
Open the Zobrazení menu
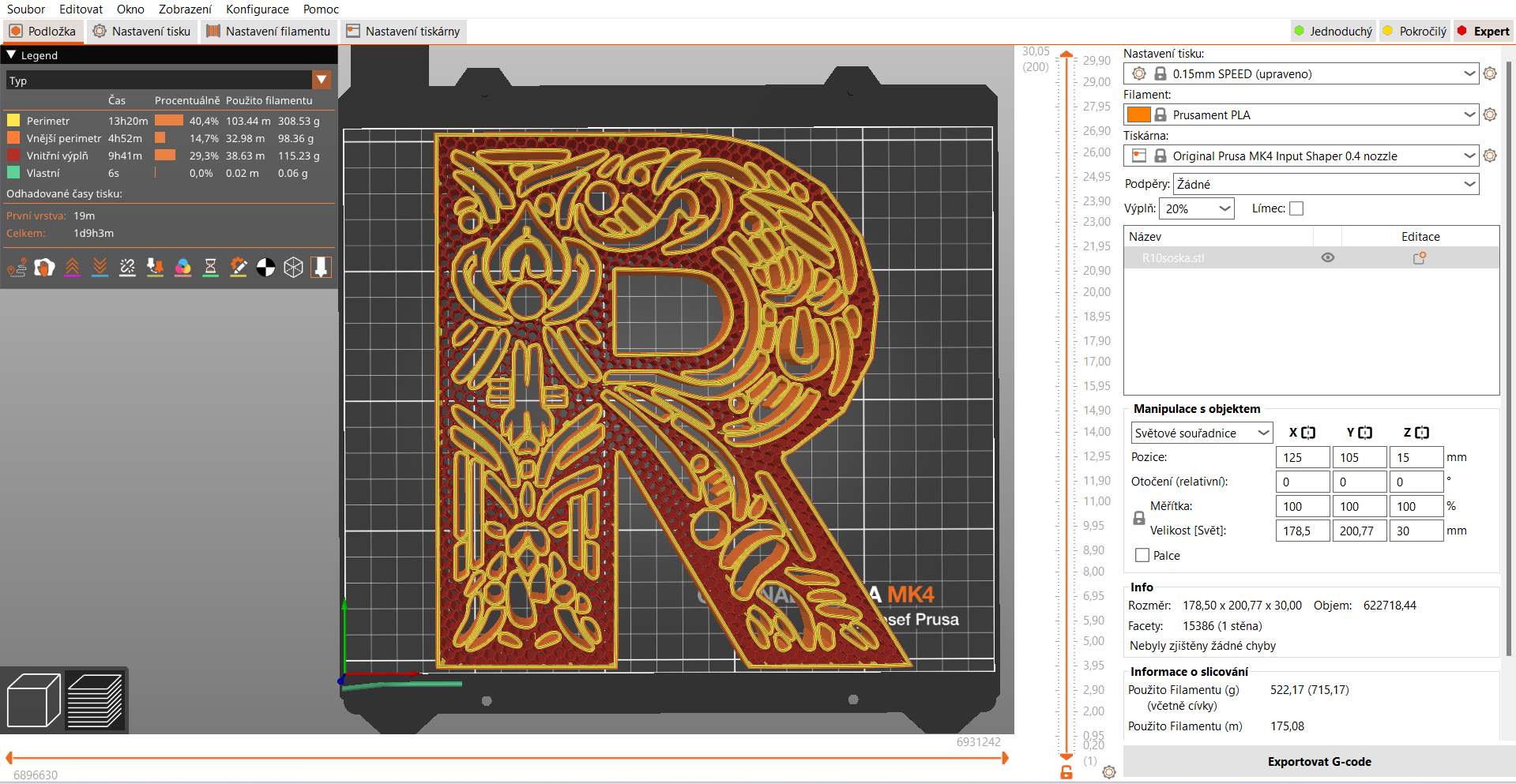coord(185,9)
